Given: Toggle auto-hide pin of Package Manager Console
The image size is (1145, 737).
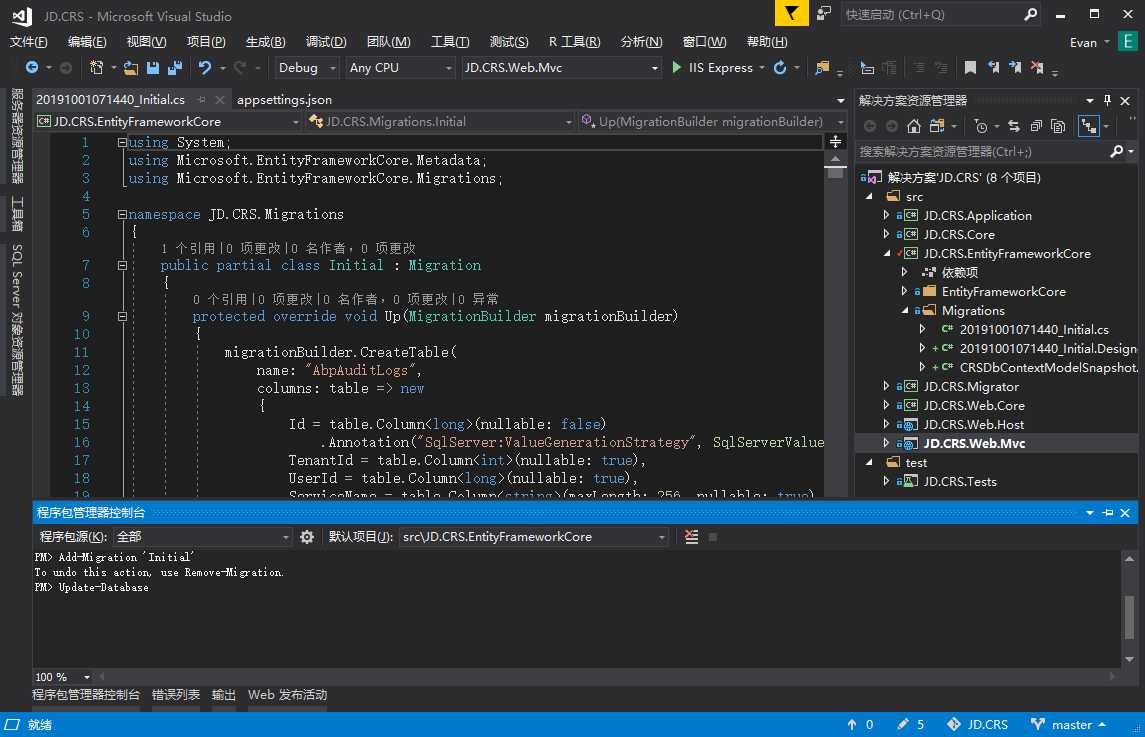Looking at the screenshot, I should pyautogui.click(x=1108, y=513).
